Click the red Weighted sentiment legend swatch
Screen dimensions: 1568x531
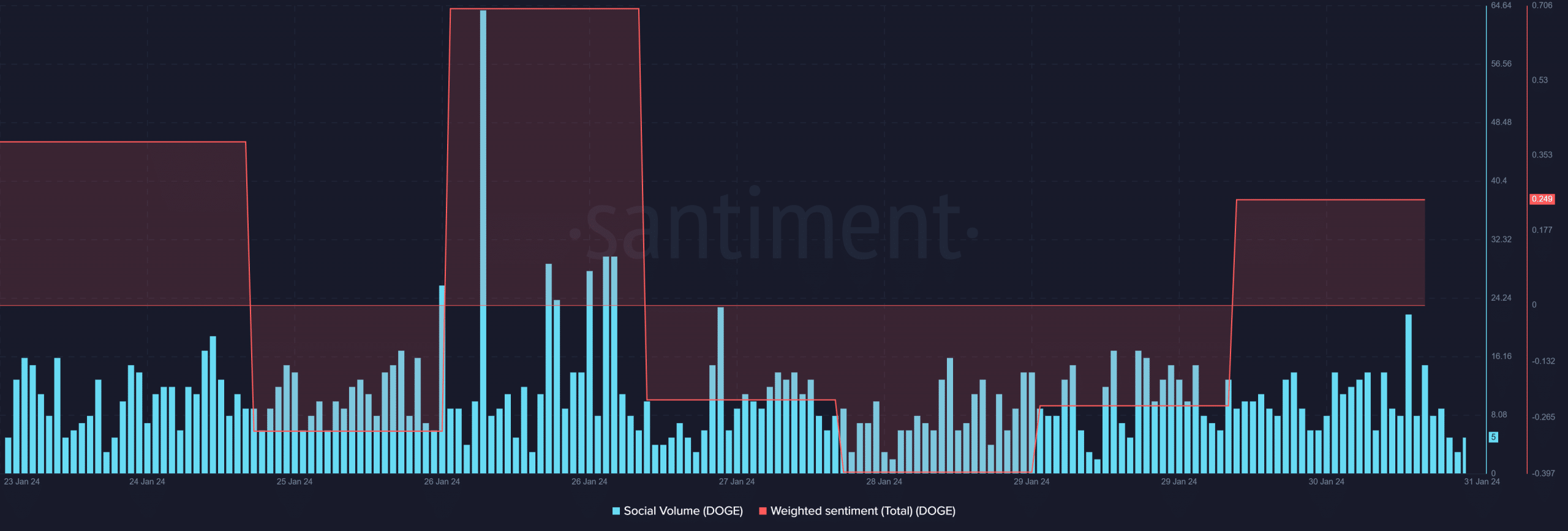[x=763, y=511]
